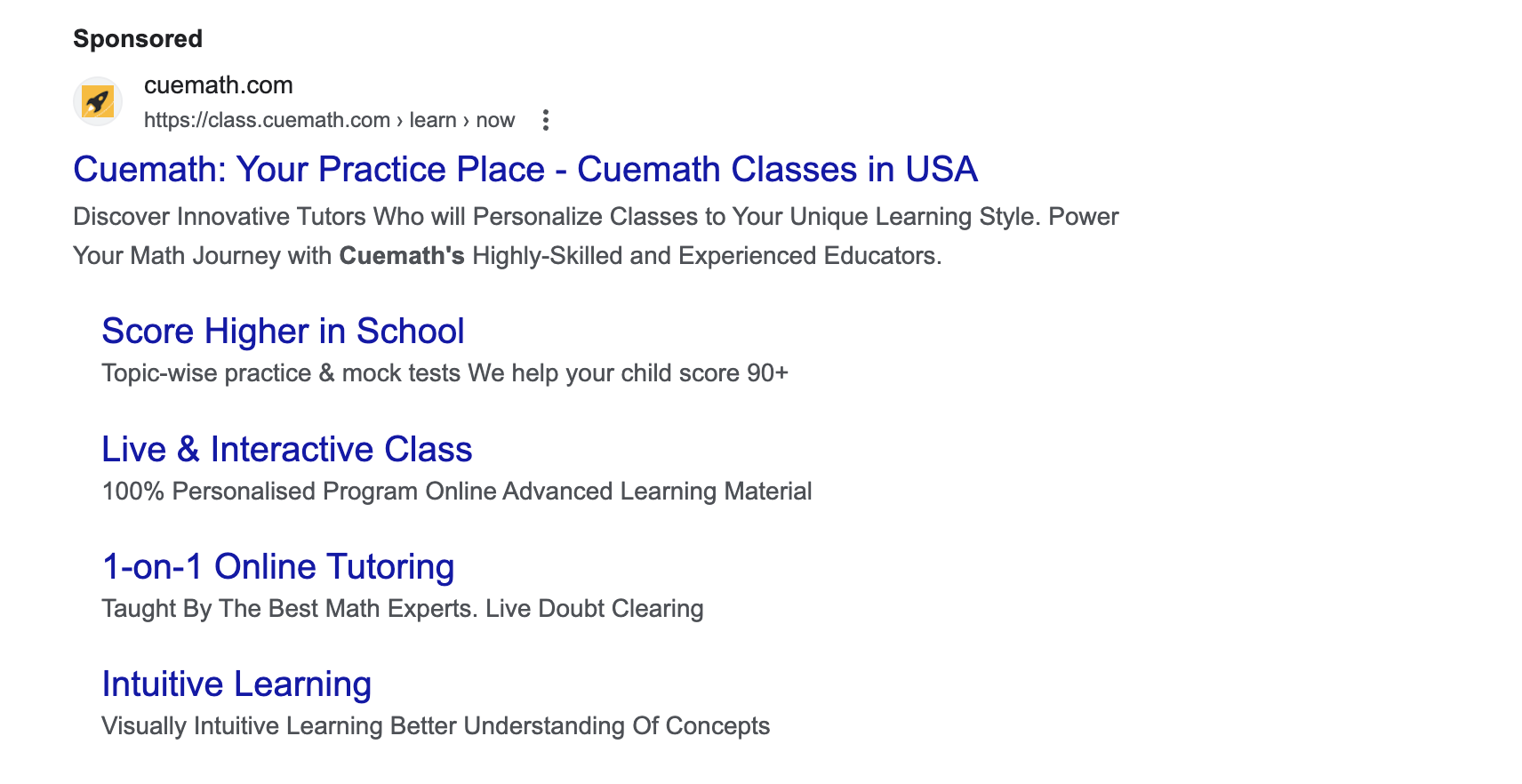Click the 'Taught By The Best Math Experts' text
Viewport: 1522px width, 784px height.
point(402,609)
